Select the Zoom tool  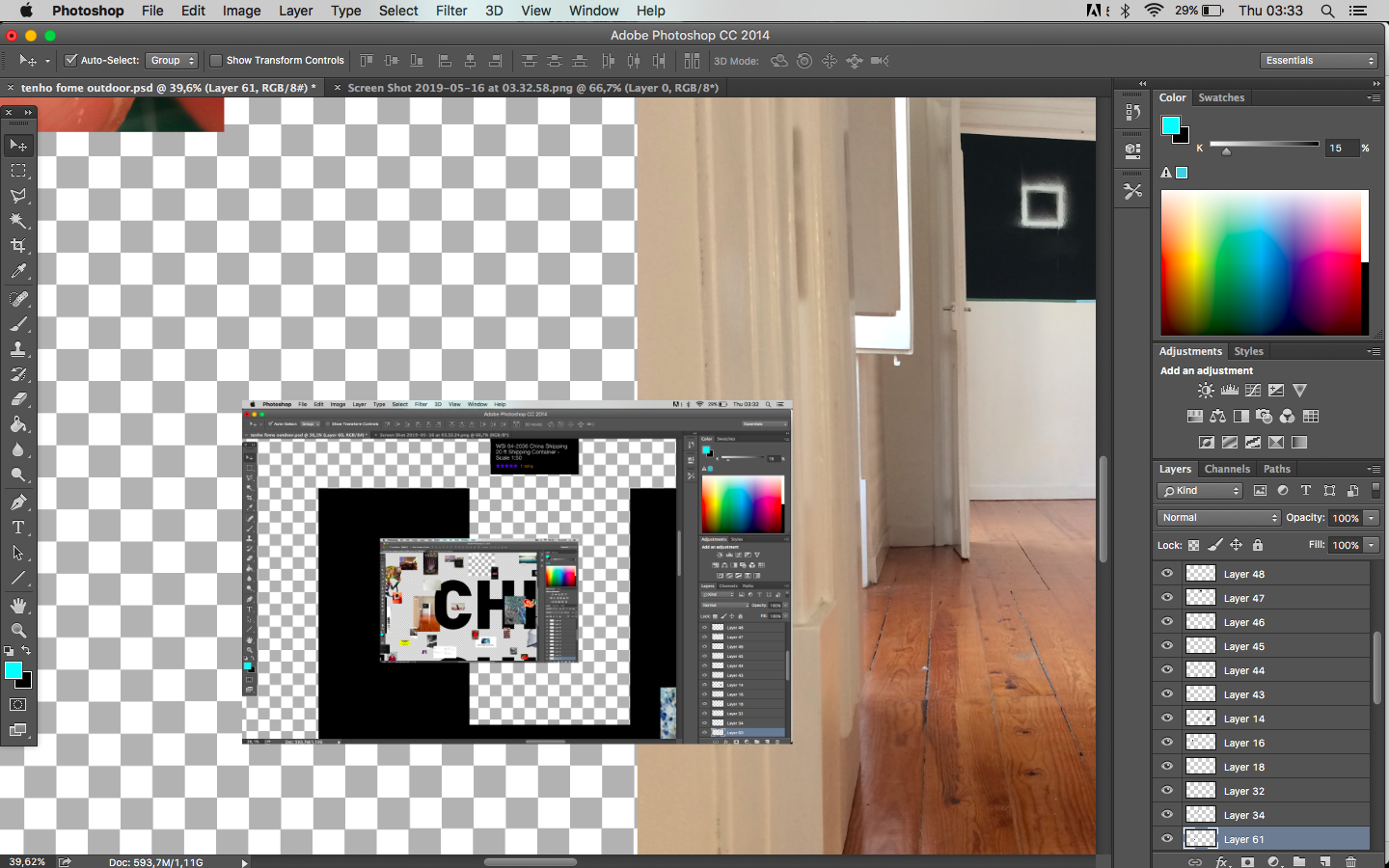coord(18,630)
